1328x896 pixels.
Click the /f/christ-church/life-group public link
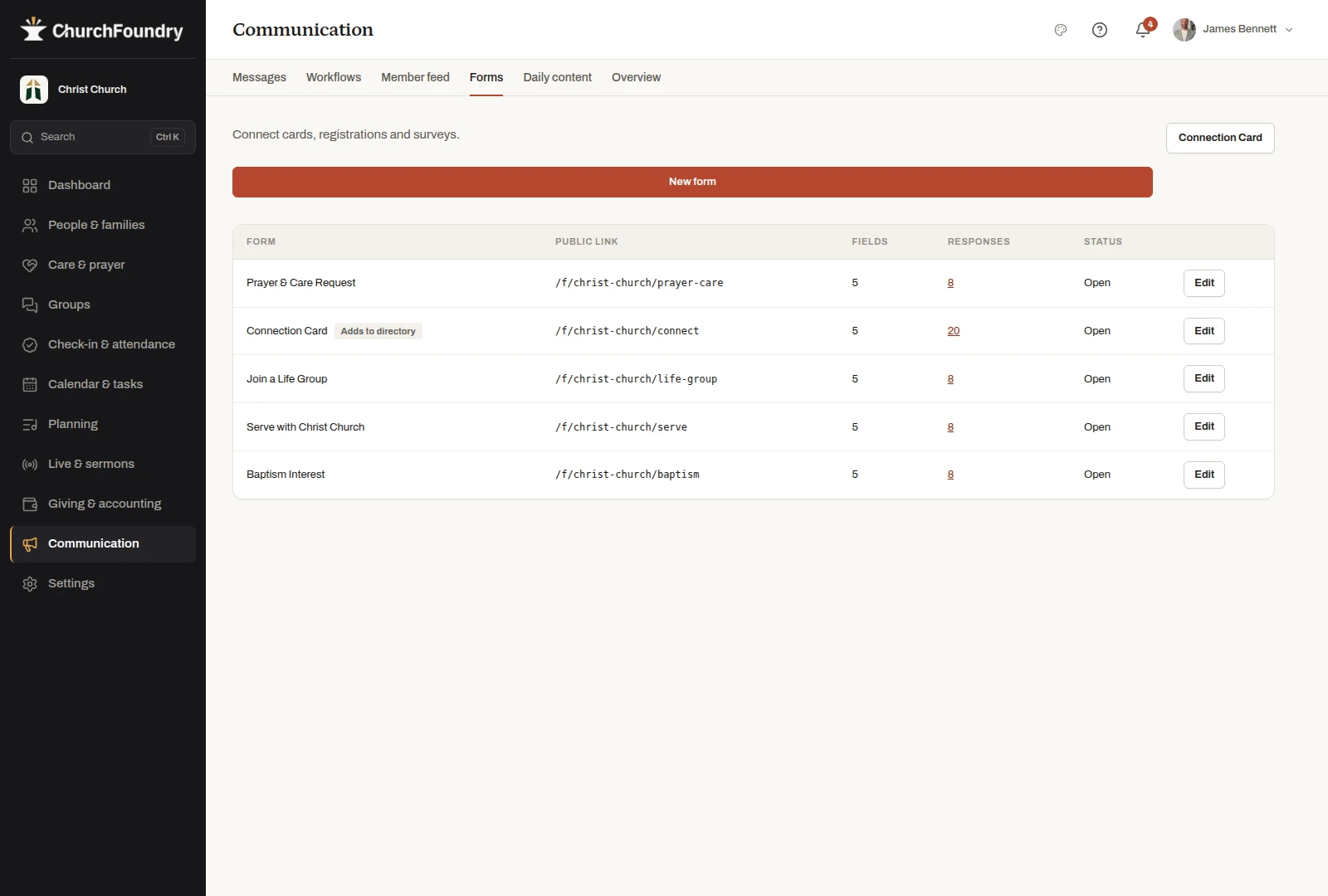tap(636, 379)
